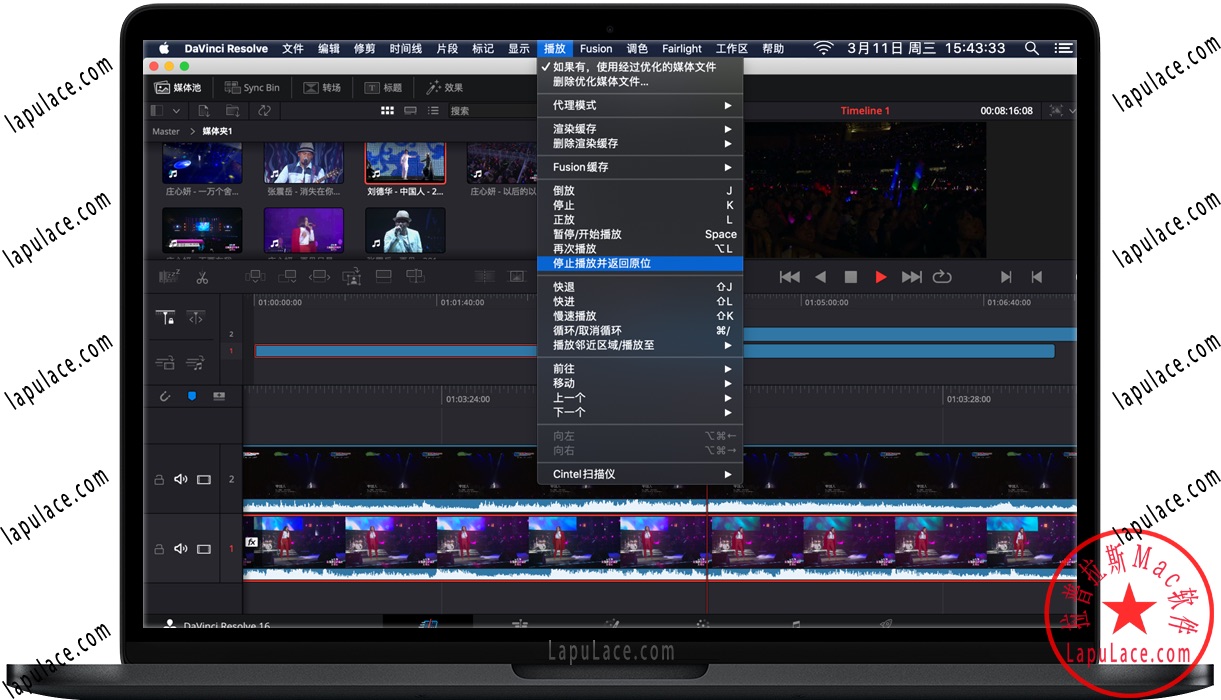Switch media pool to thumbnail grid view
The width and height of the screenshot is (1221, 700).
[387, 110]
